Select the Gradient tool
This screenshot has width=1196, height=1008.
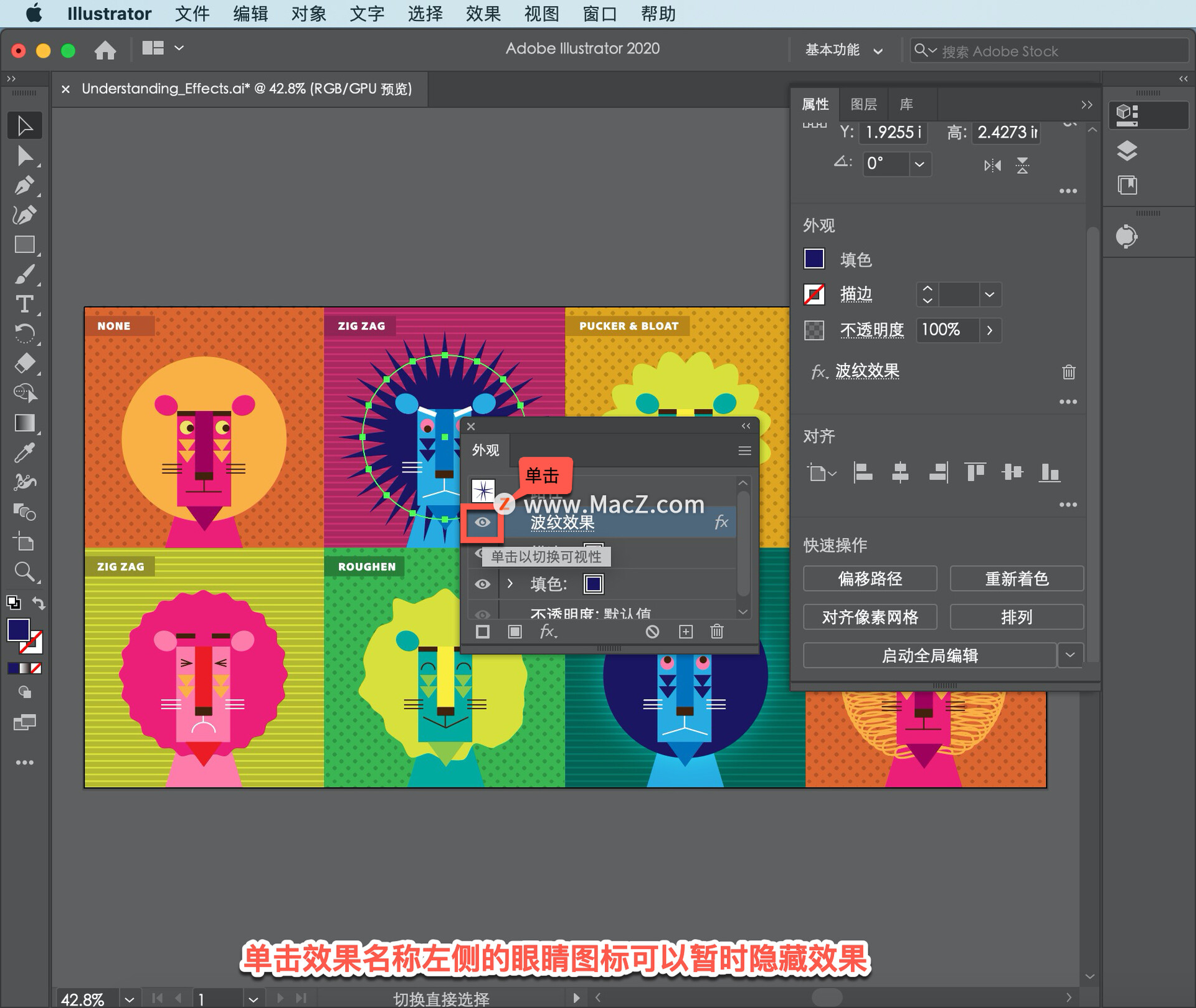point(25,423)
